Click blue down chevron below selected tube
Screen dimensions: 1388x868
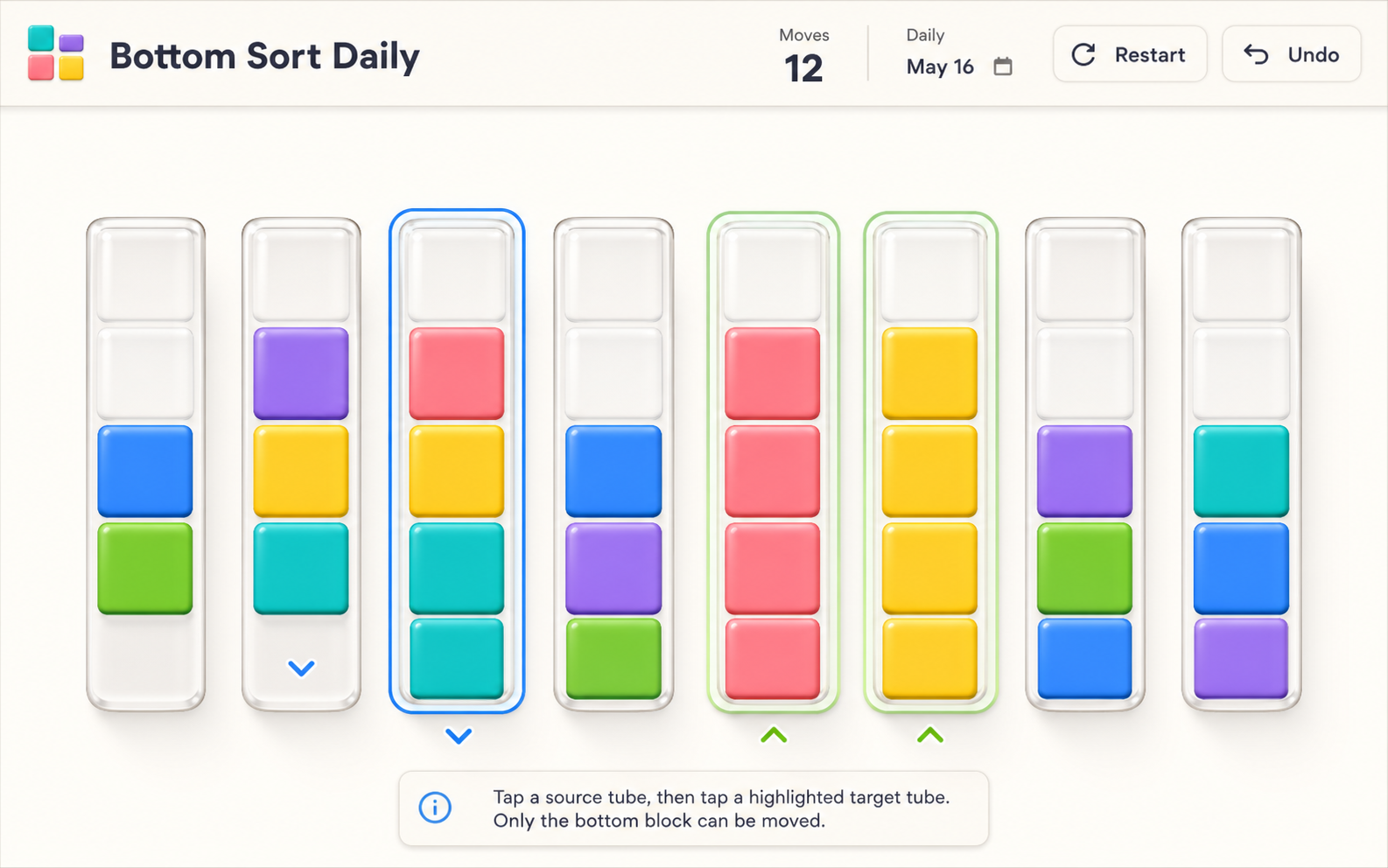click(x=459, y=736)
